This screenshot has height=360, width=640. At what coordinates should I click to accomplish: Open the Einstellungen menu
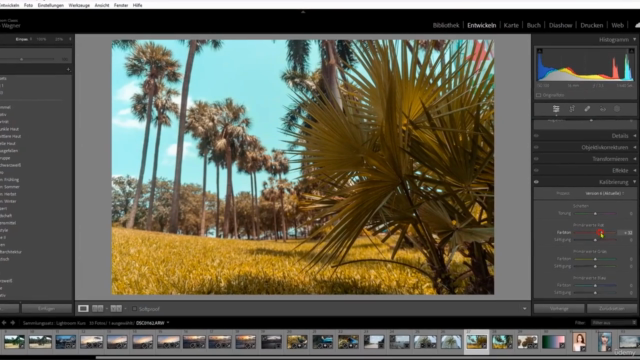pos(51,5)
